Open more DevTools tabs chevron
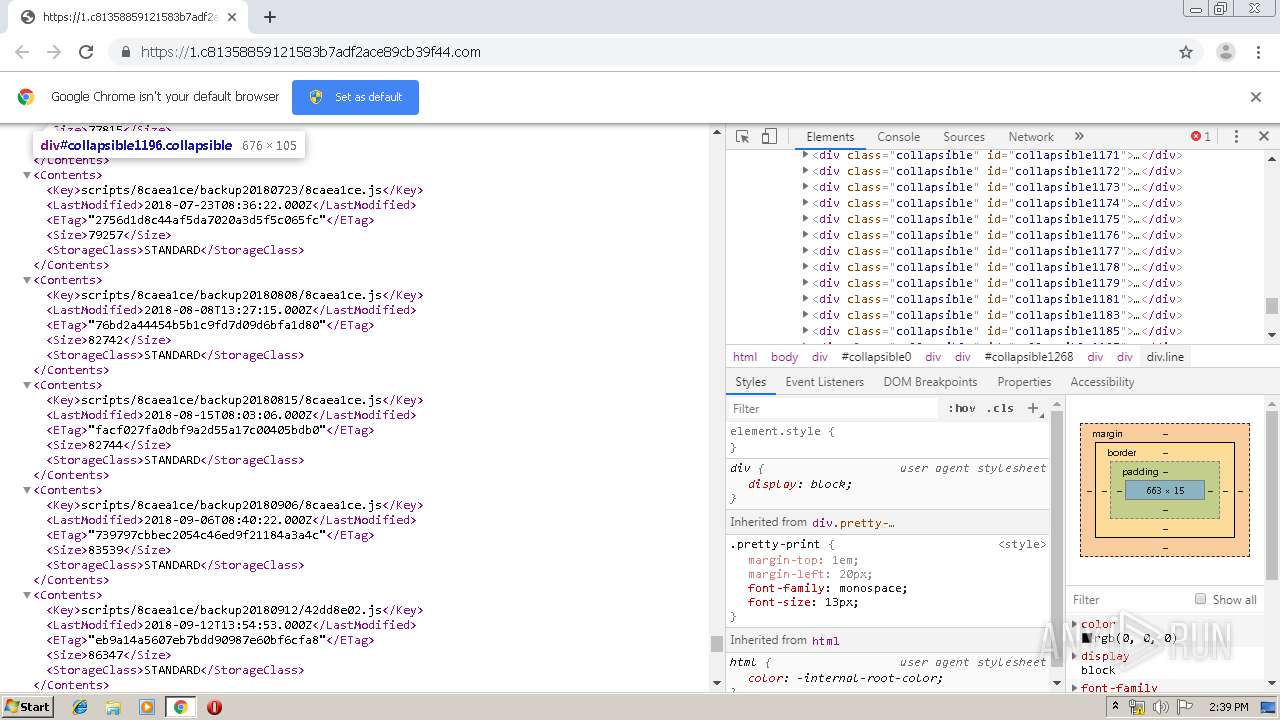This screenshot has height=720, width=1280. pos(1079,137)
